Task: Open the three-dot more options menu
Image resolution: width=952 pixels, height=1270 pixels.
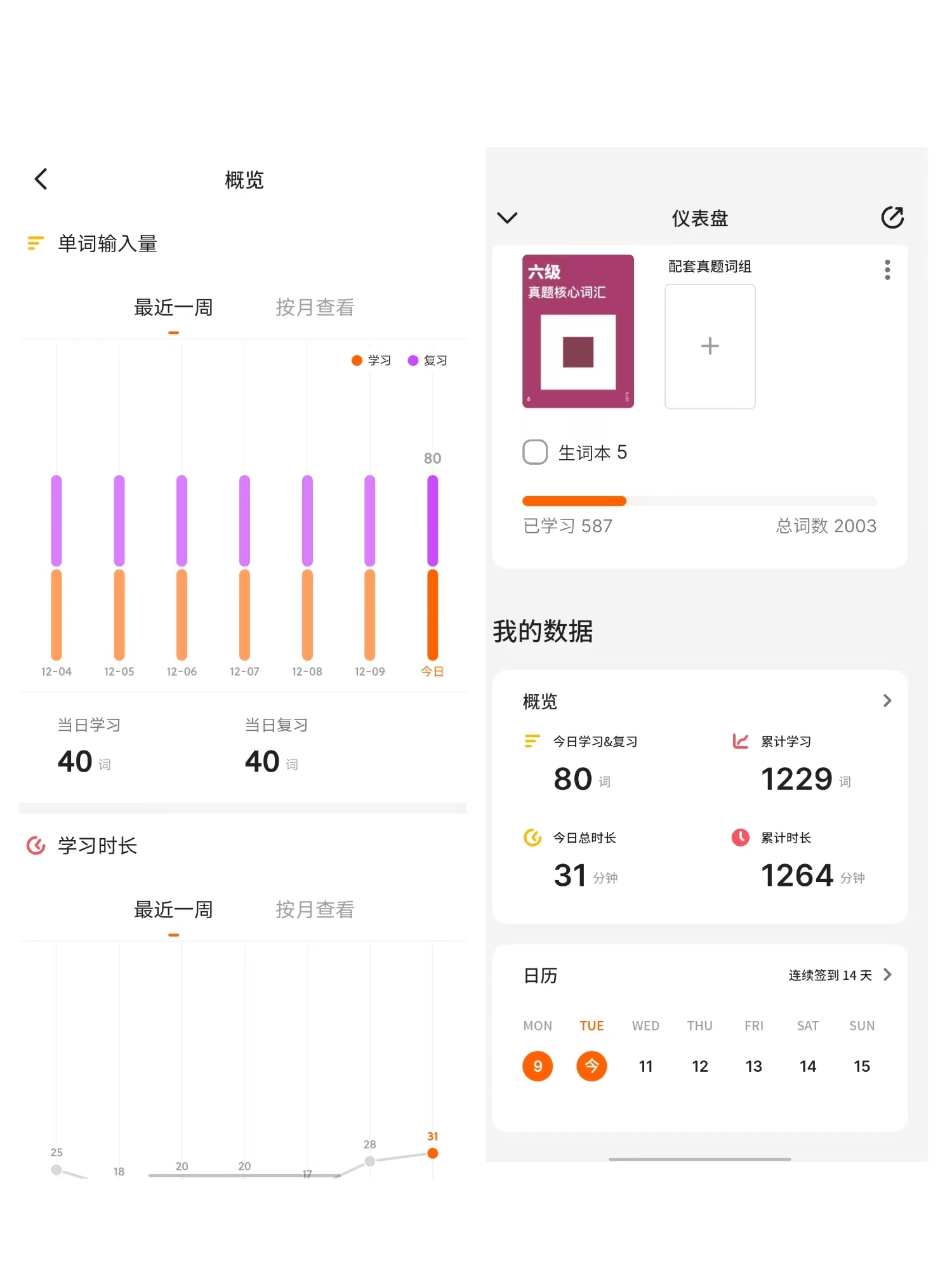Action: [887, 270]
